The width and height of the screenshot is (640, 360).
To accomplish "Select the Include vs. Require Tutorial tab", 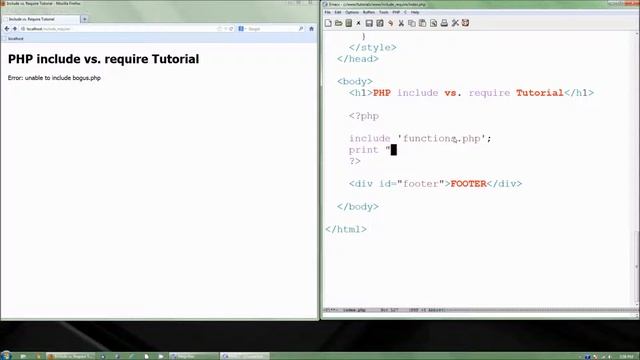I will point(41,19).
